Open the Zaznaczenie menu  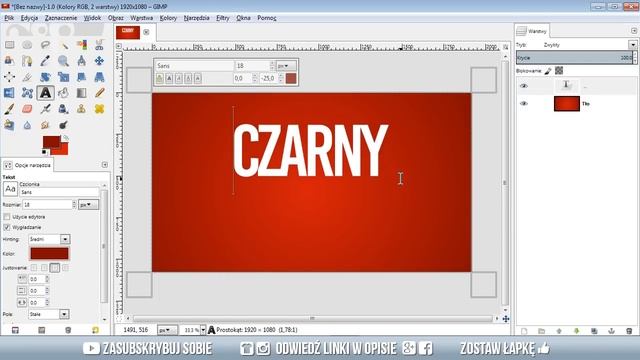coord(61,18)
